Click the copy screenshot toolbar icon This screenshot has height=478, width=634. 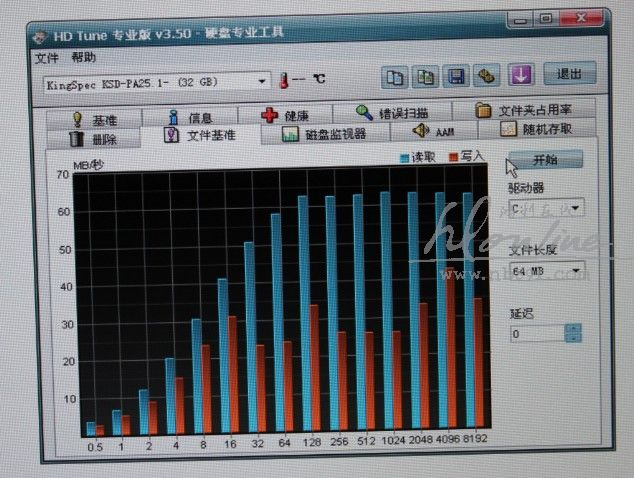[x=425, y=77]
